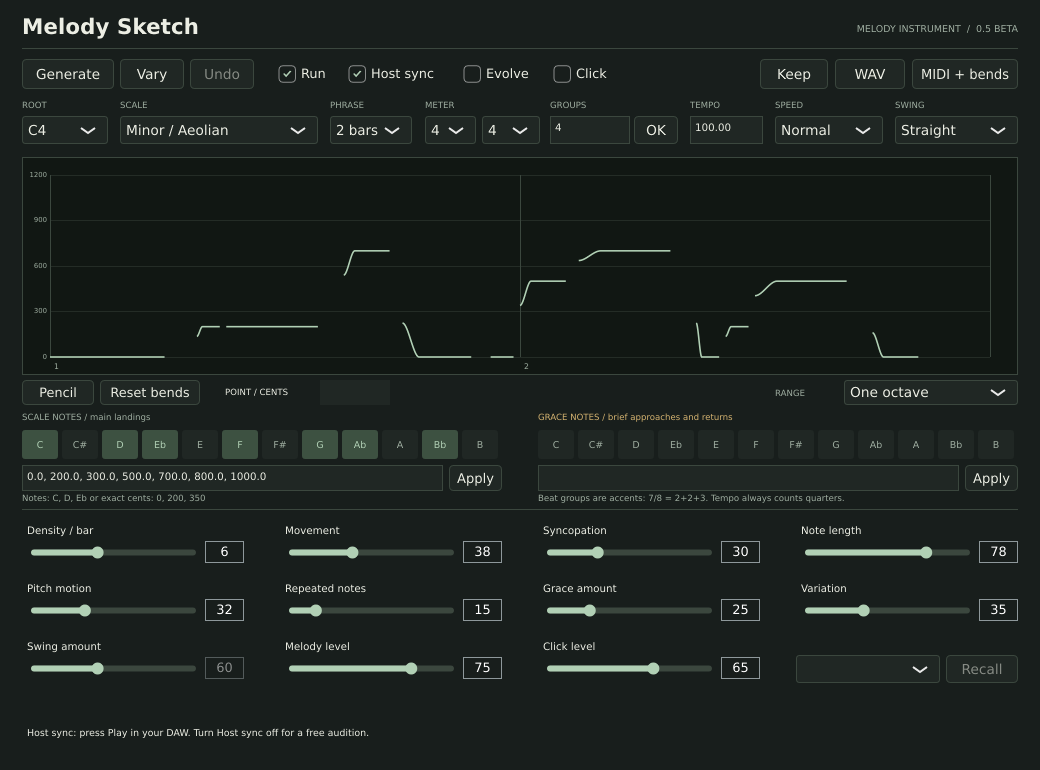
Task: Click the Vary button
Action: 152,74
